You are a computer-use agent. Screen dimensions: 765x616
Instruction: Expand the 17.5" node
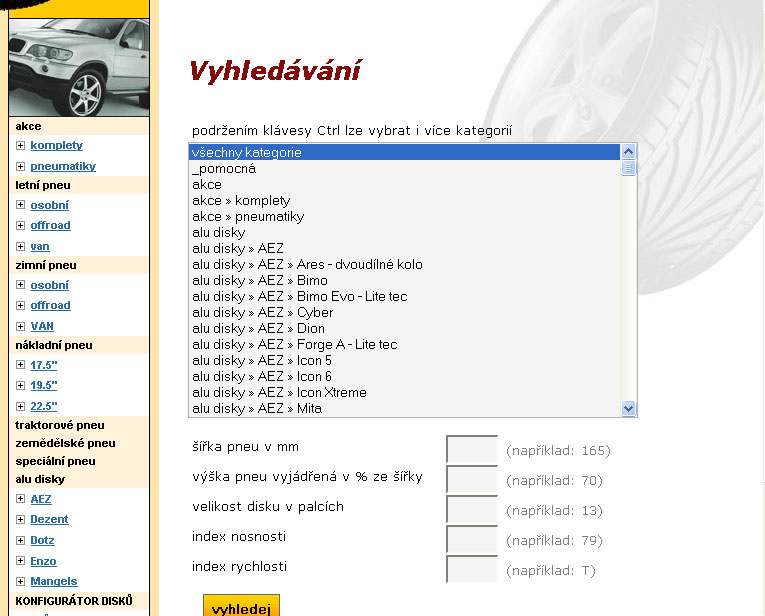[x=20, y=365]
